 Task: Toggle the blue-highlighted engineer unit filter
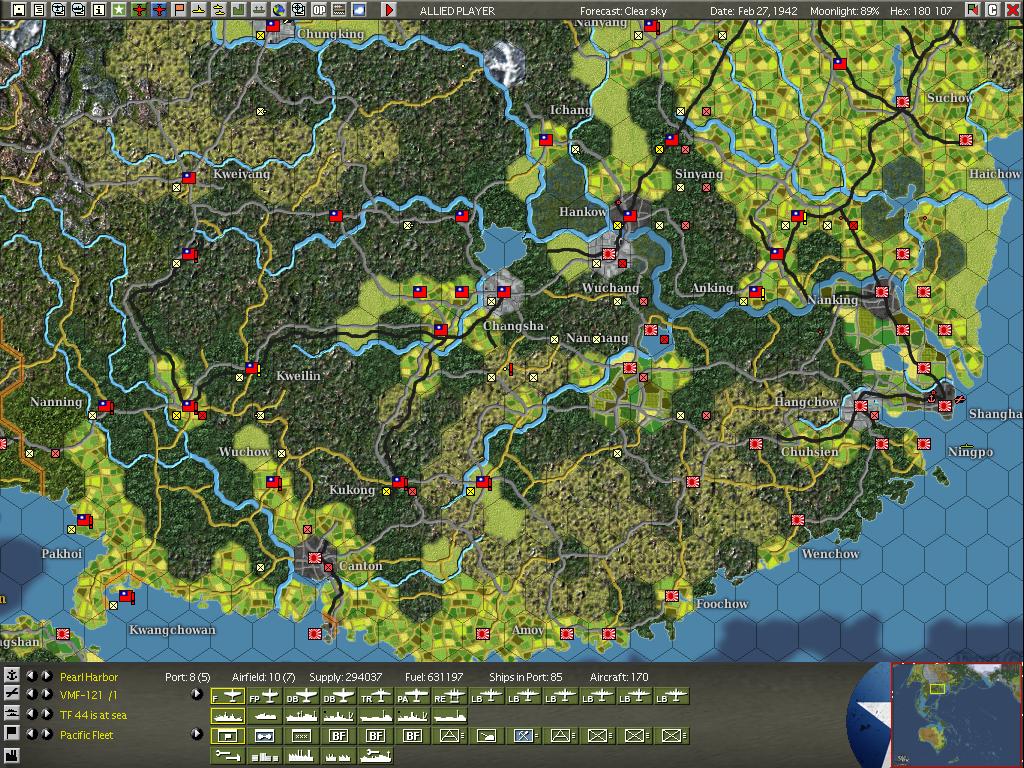(523, 736)
